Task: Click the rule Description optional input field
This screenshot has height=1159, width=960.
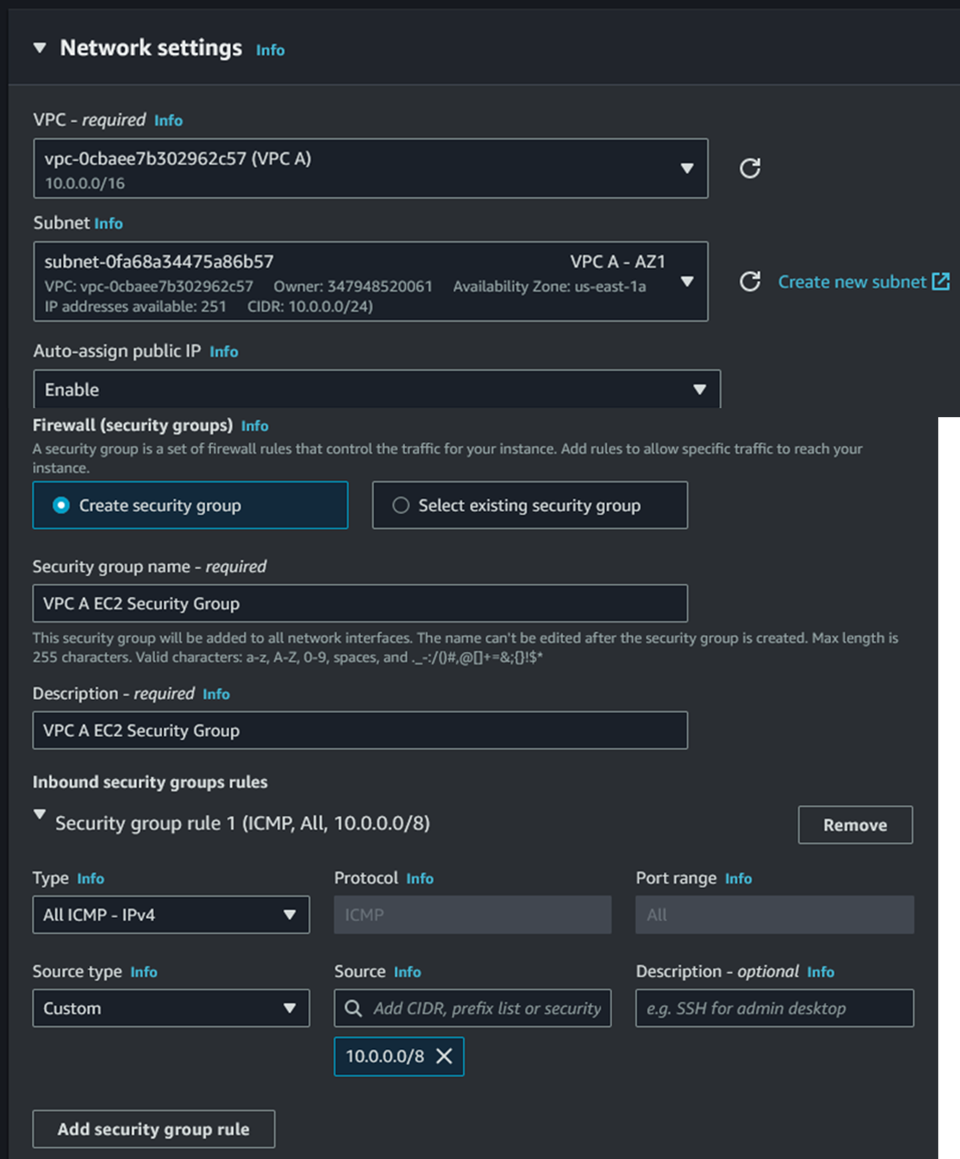Action: pyautogui.click(x=774, y=1008)
